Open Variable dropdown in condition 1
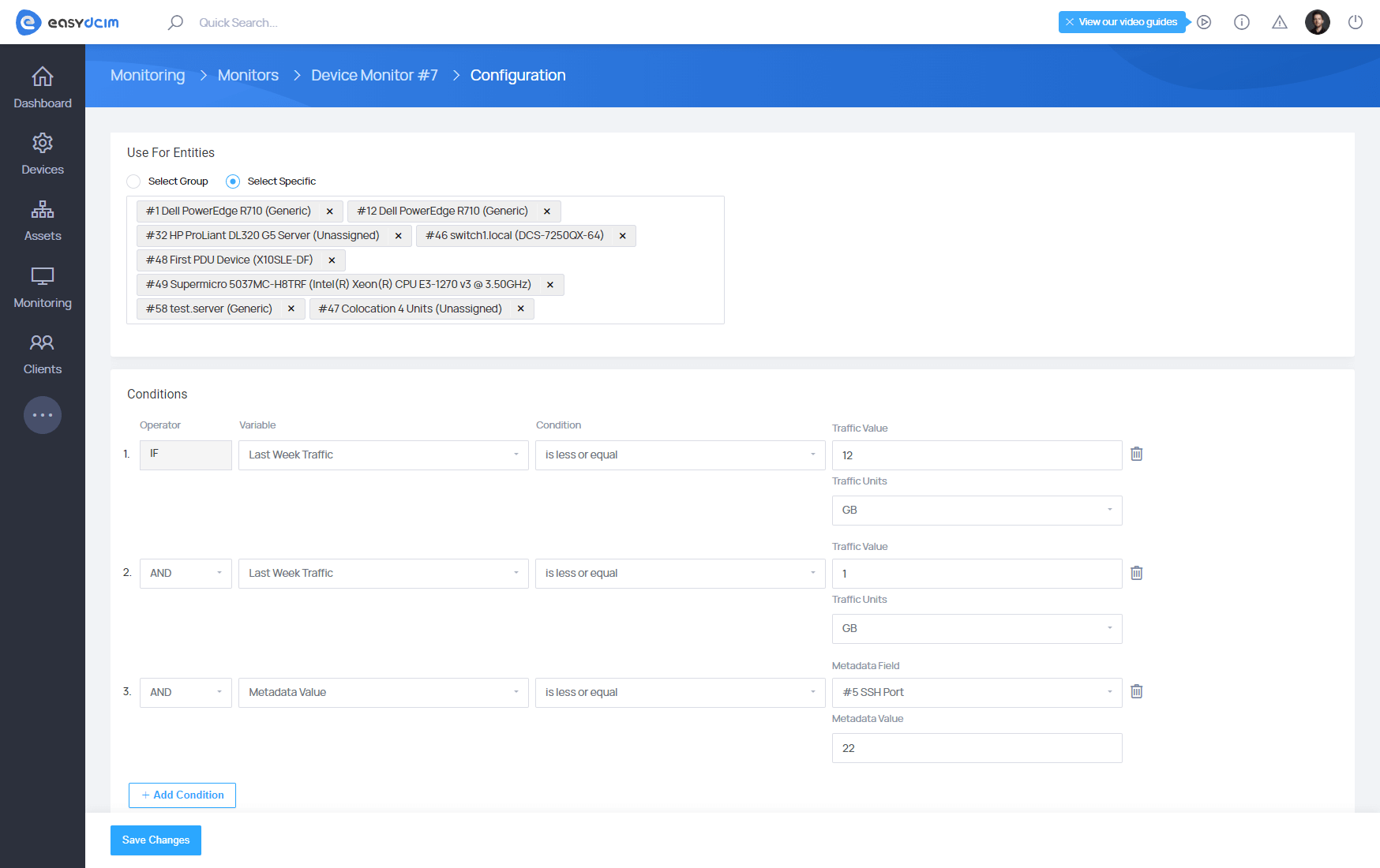This screenshot has width=1380, height=868. pyautogui.click(x=384, y=455)
